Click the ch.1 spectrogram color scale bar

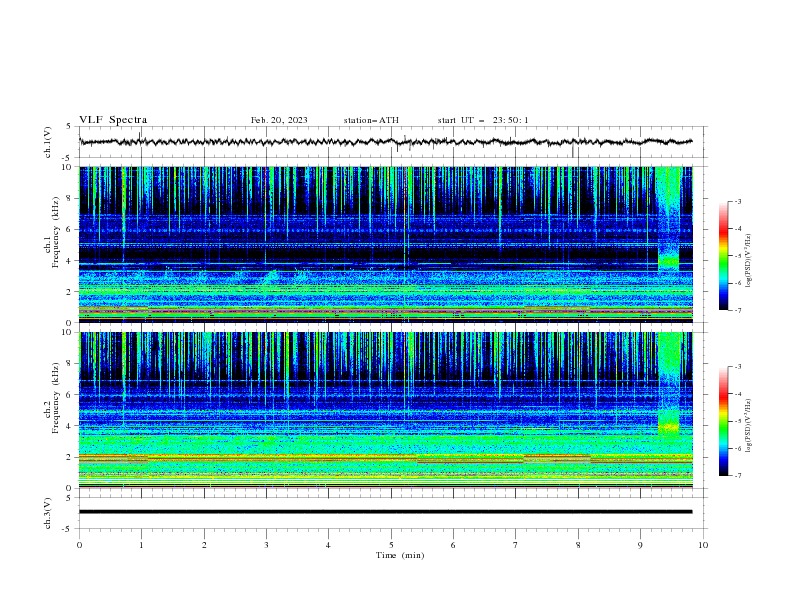(724, 256)
